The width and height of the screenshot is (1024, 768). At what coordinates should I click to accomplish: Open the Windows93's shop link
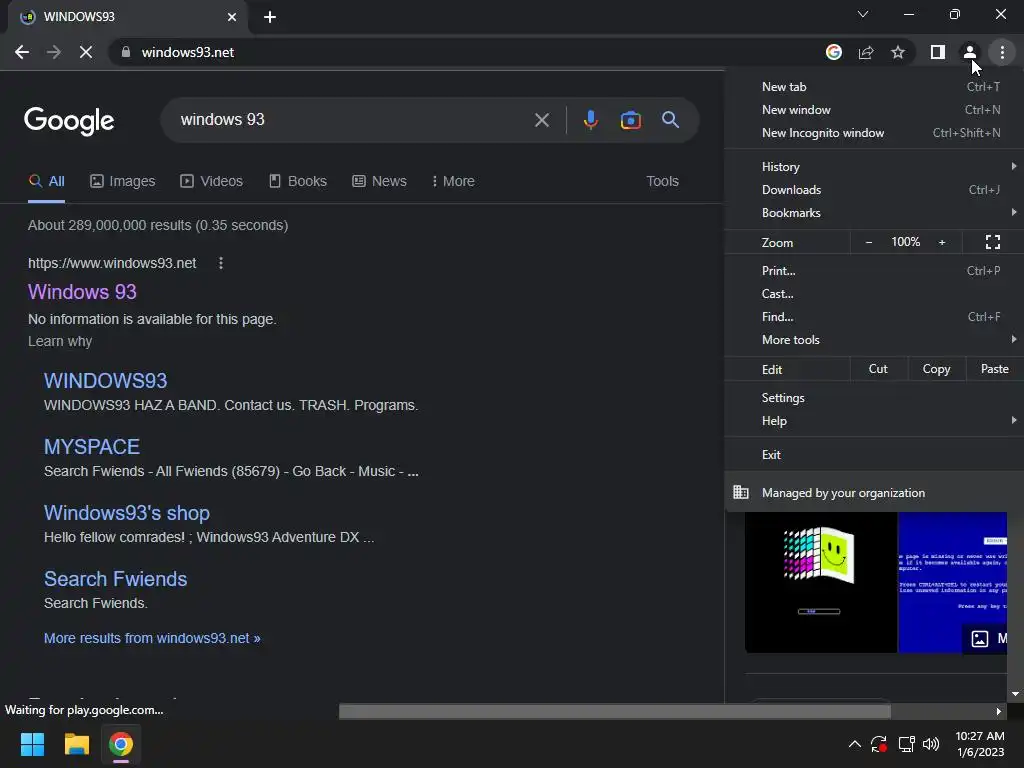point(127,513)
